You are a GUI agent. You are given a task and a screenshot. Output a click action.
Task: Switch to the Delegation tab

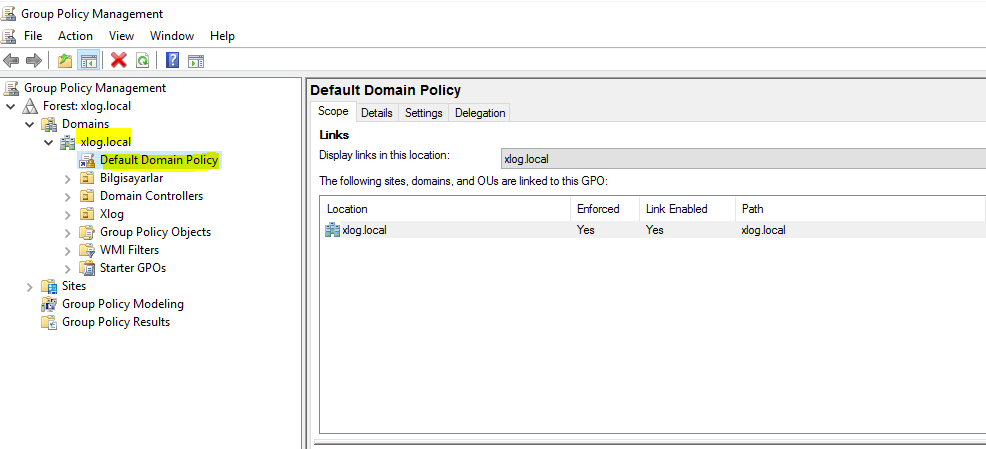click(480, 113)
